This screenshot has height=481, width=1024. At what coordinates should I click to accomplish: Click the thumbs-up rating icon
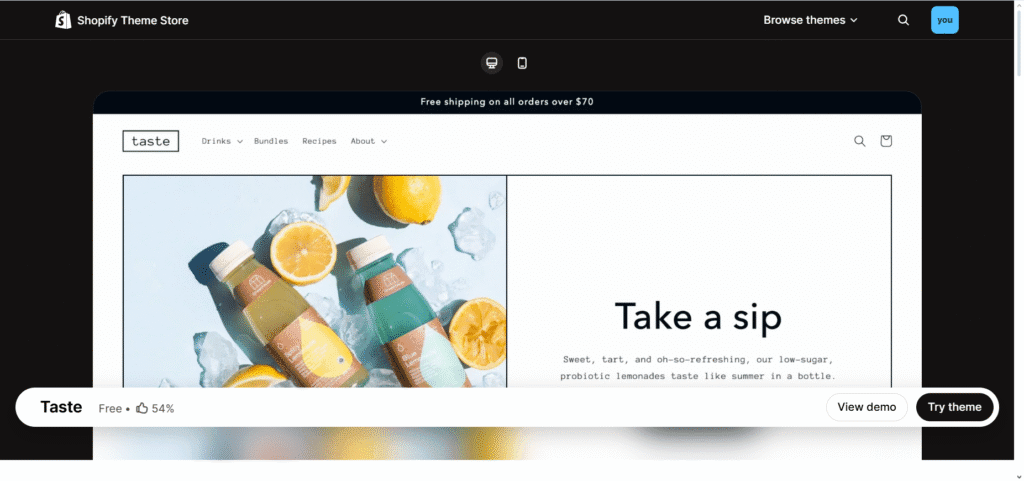[142, 408]
